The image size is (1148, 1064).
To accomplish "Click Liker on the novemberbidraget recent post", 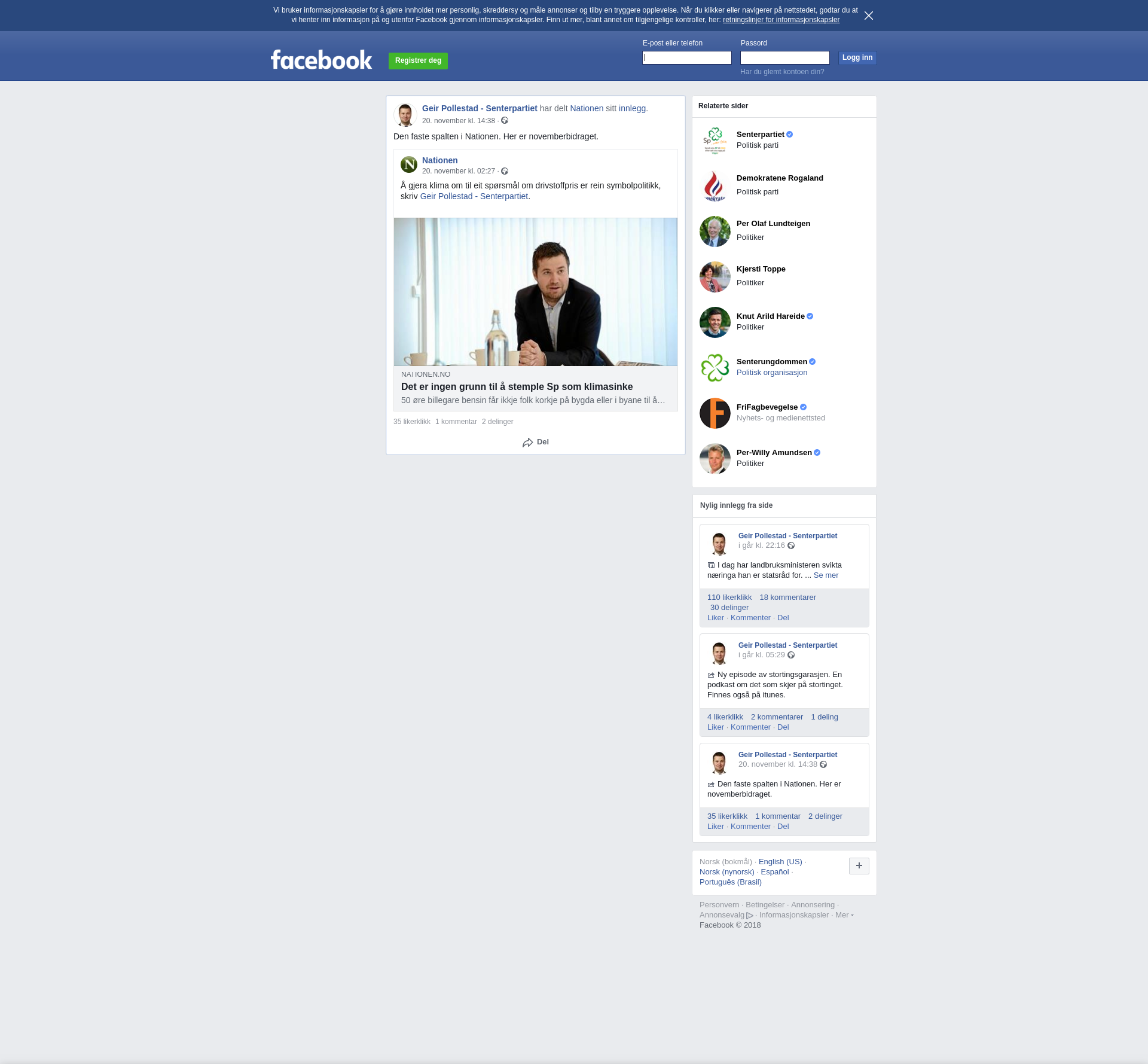I will pos(716,827).
